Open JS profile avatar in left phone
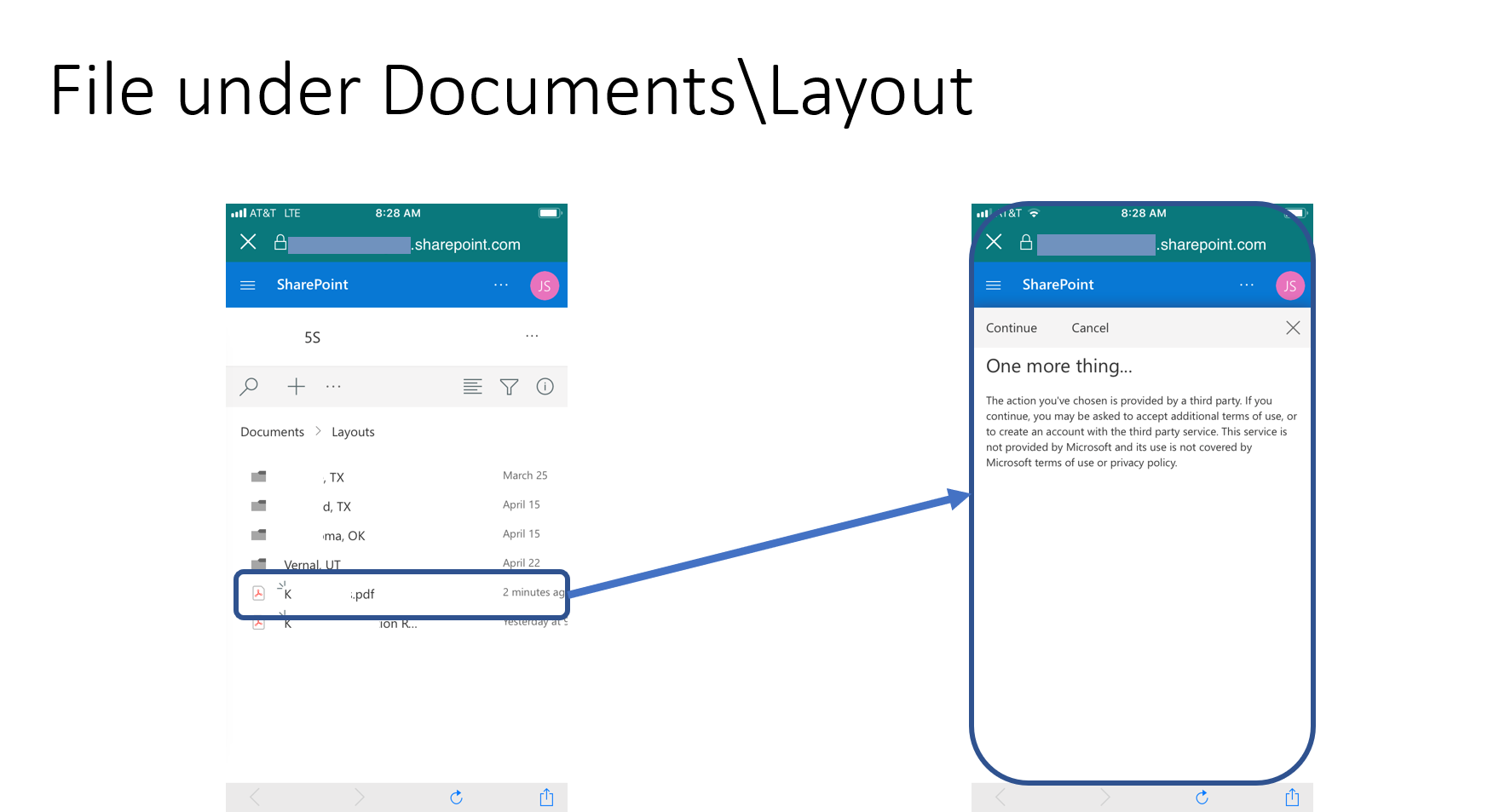This screenshot has height=812, width=1505. pyautogui.click(x=545, y=285)
